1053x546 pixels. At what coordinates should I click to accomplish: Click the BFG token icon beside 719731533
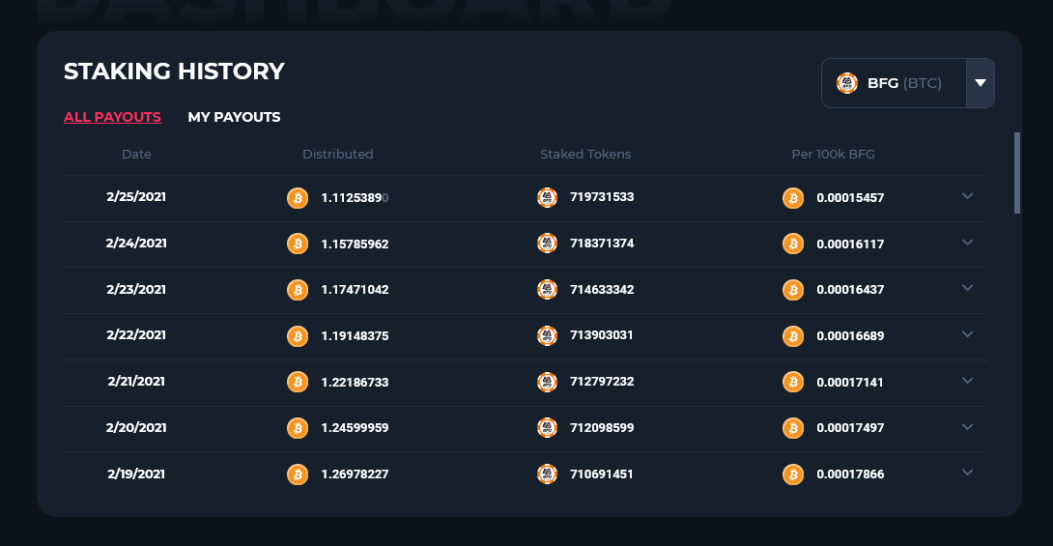click(547, 197)
